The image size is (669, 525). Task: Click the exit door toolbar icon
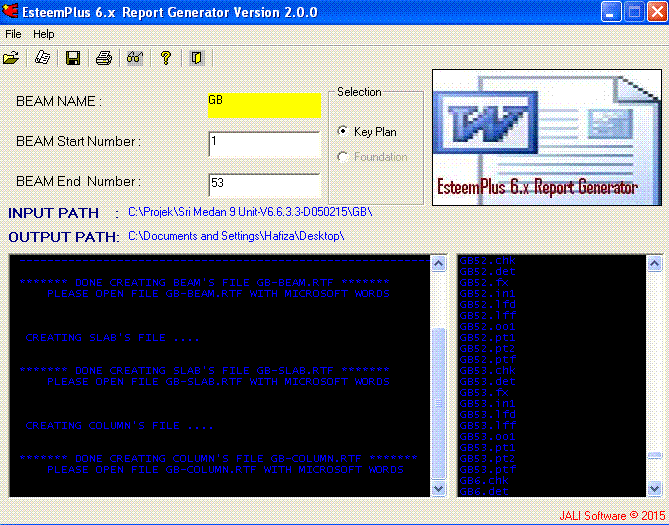tap(197, 58)
